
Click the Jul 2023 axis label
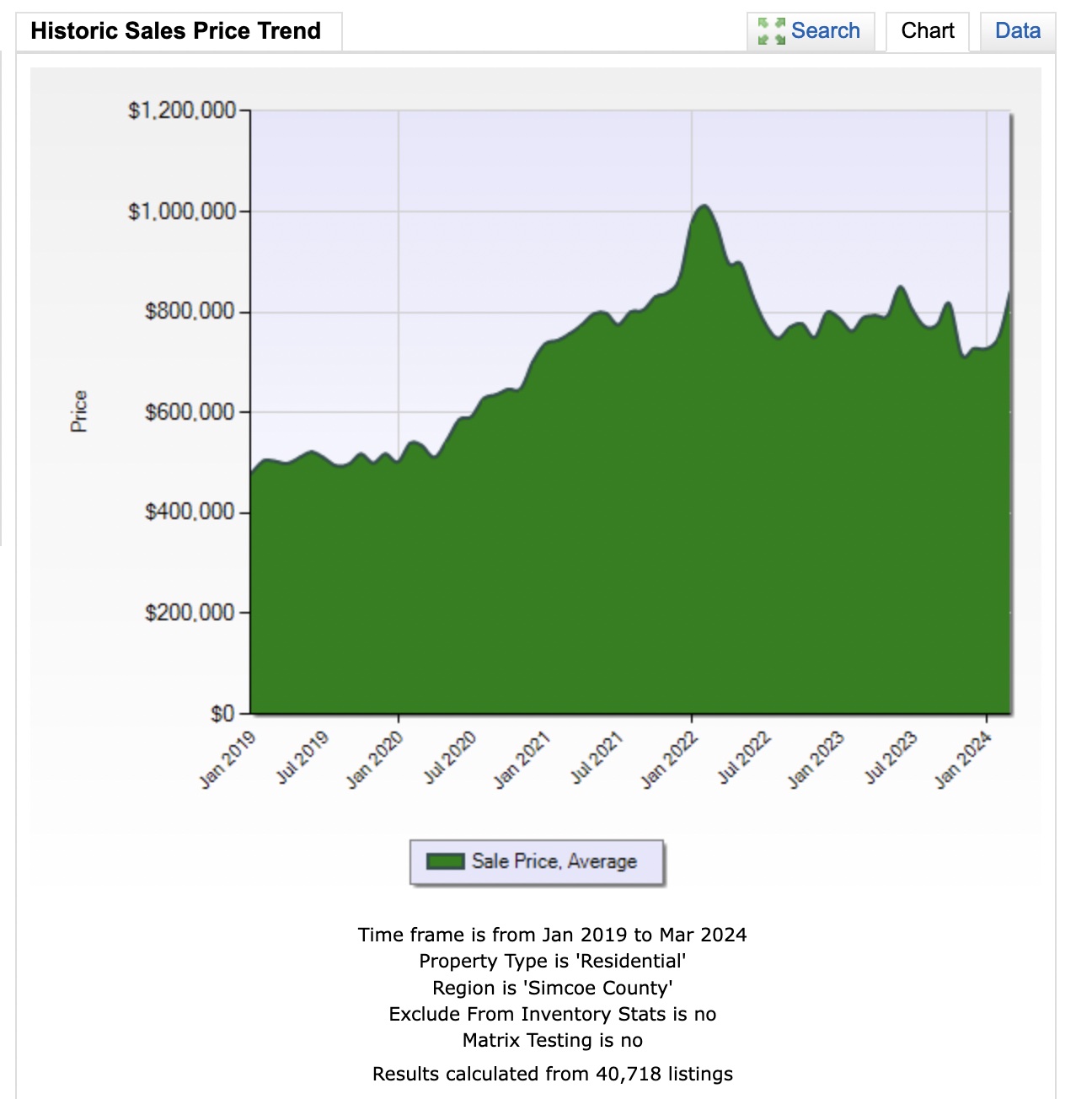[891, 758]
